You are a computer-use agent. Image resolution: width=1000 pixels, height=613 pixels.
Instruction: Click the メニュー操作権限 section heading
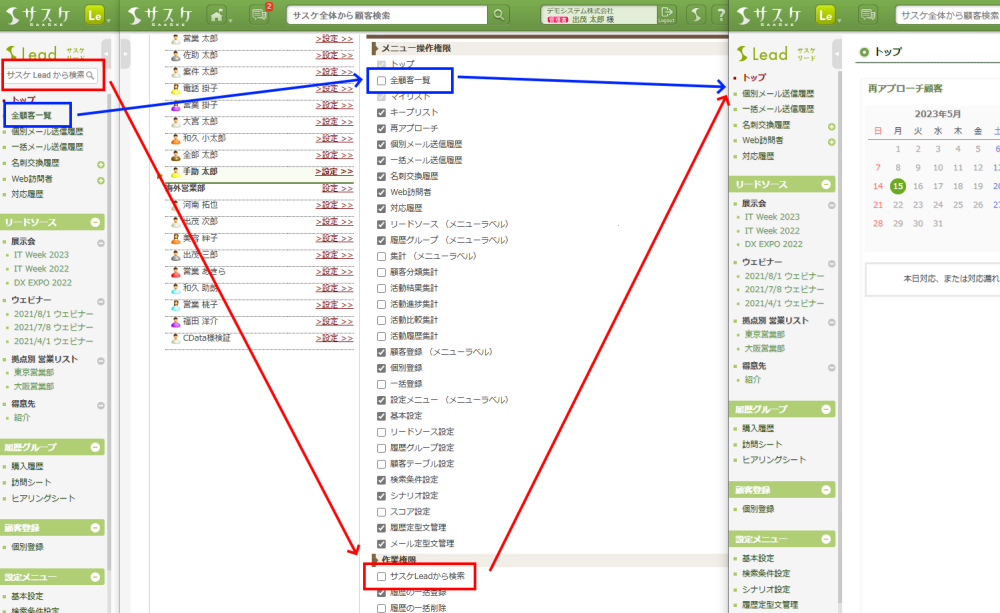(x=416, y=48)
